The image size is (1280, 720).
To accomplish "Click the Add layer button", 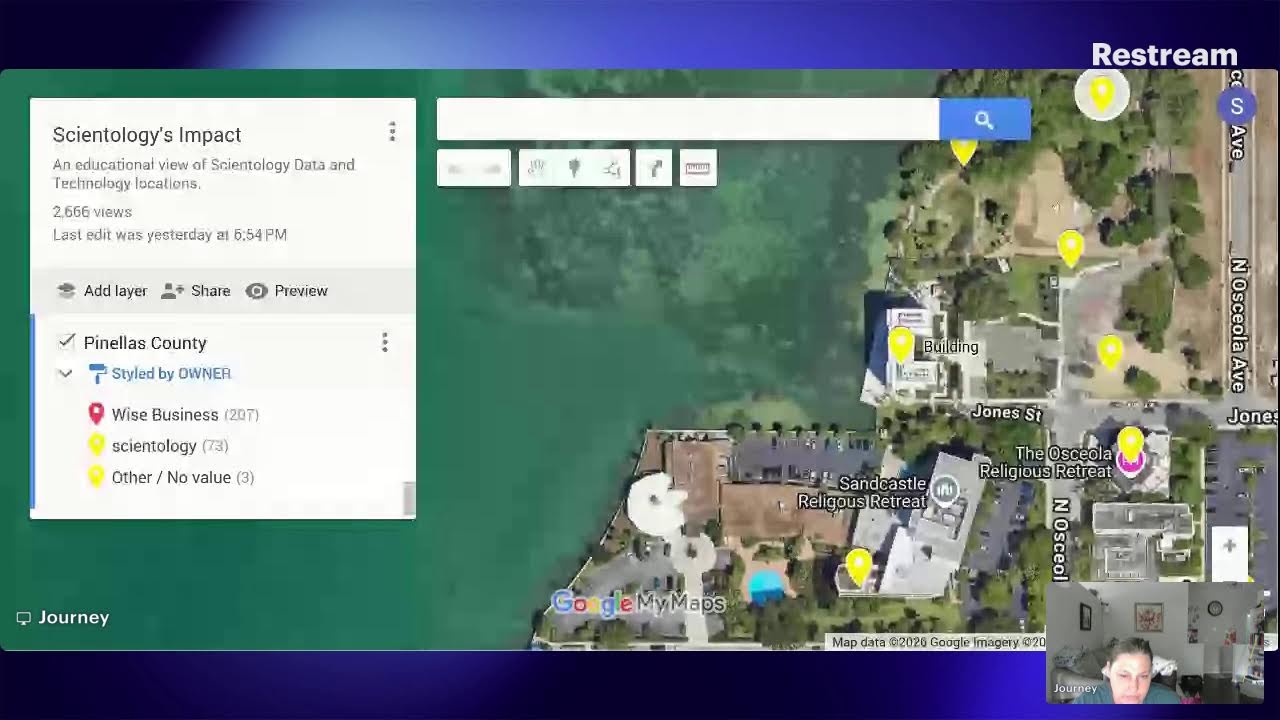I will tap(101, 291).
